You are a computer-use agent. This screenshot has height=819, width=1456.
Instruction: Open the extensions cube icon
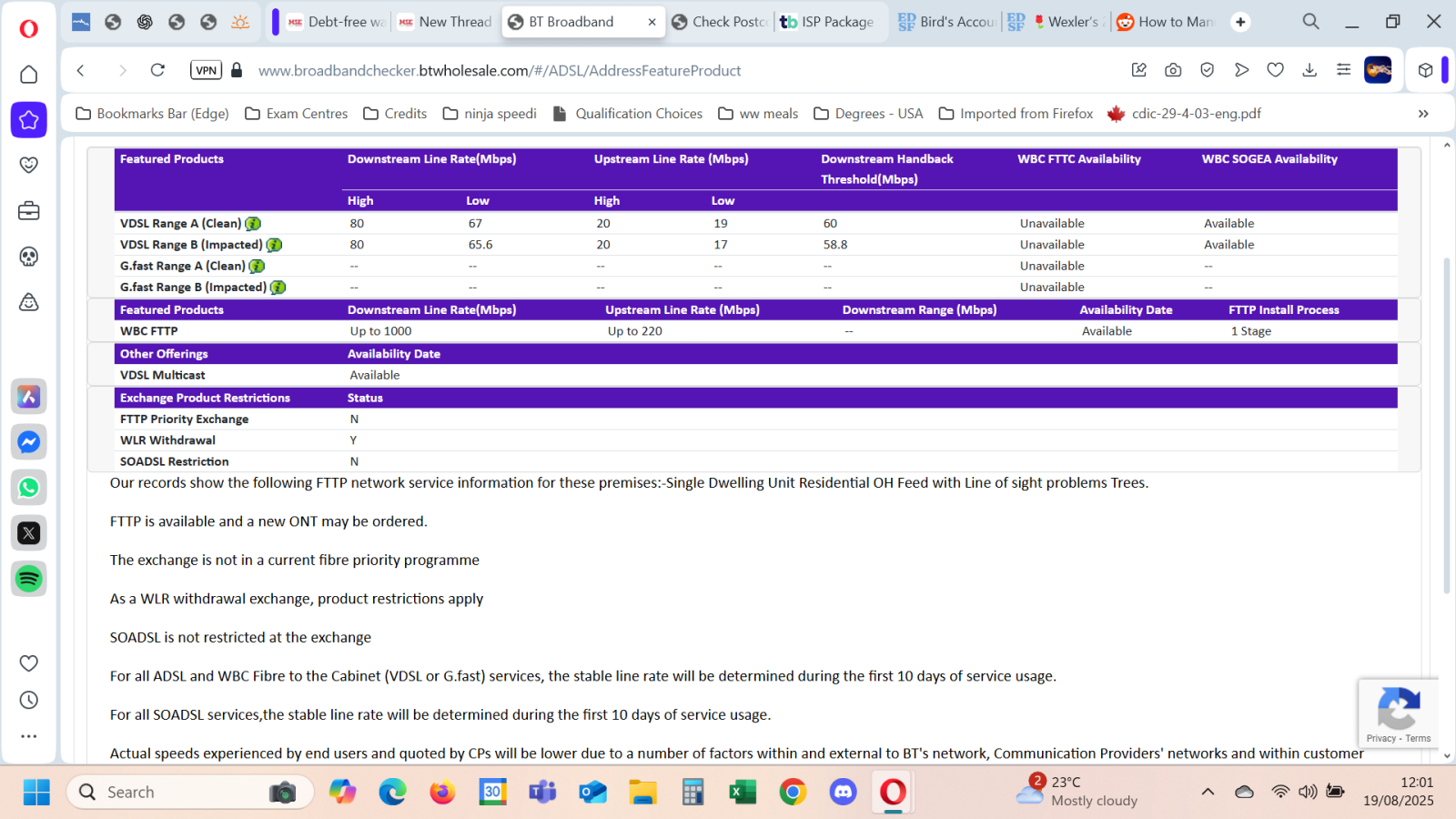click(x=1425, y=70)
